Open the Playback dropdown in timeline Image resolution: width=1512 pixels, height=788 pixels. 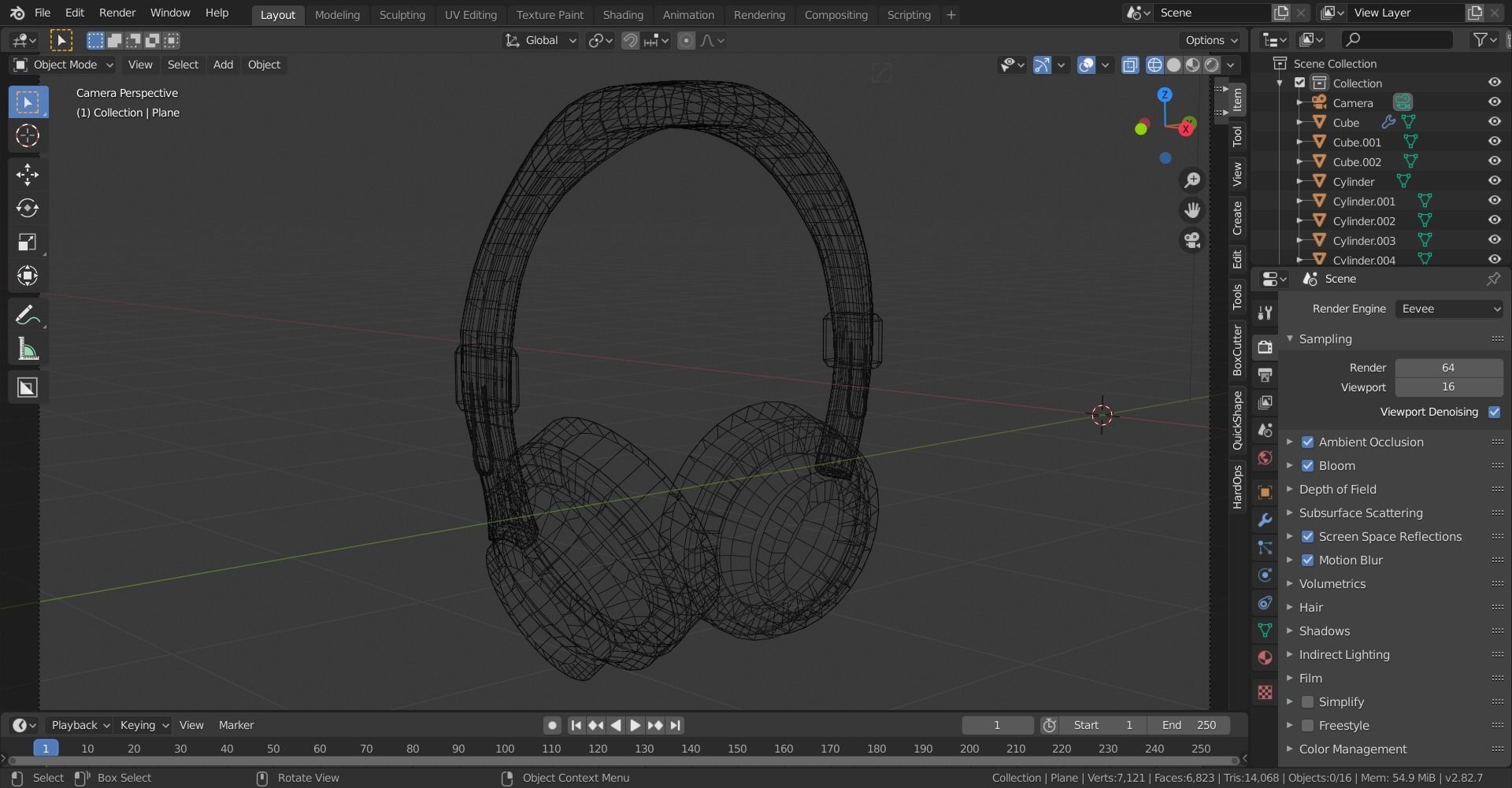click(x=80, y=725)
